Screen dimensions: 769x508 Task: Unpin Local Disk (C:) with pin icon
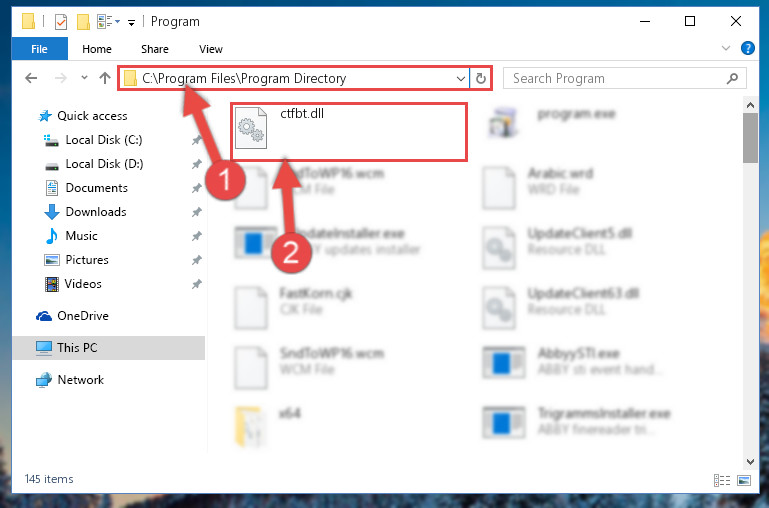(197, 140)
